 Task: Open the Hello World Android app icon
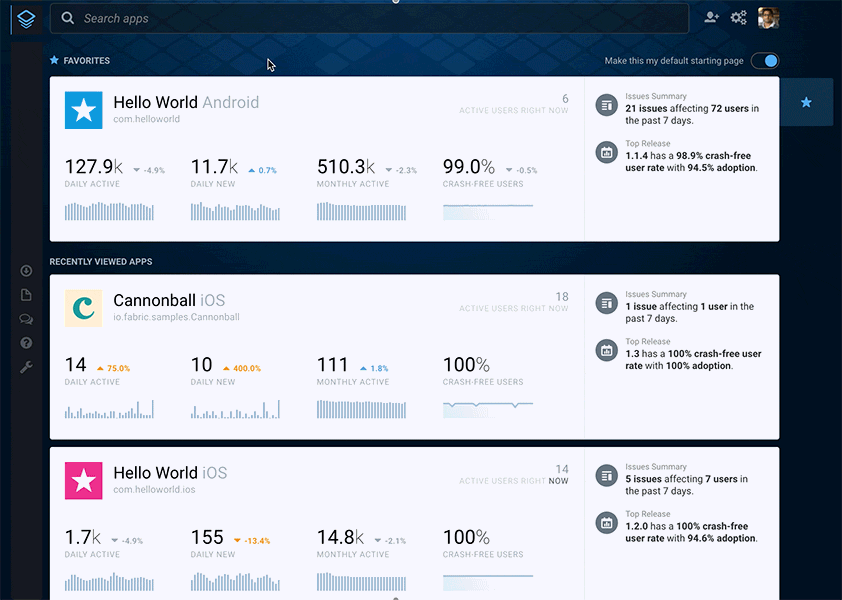tap(84, 110)
